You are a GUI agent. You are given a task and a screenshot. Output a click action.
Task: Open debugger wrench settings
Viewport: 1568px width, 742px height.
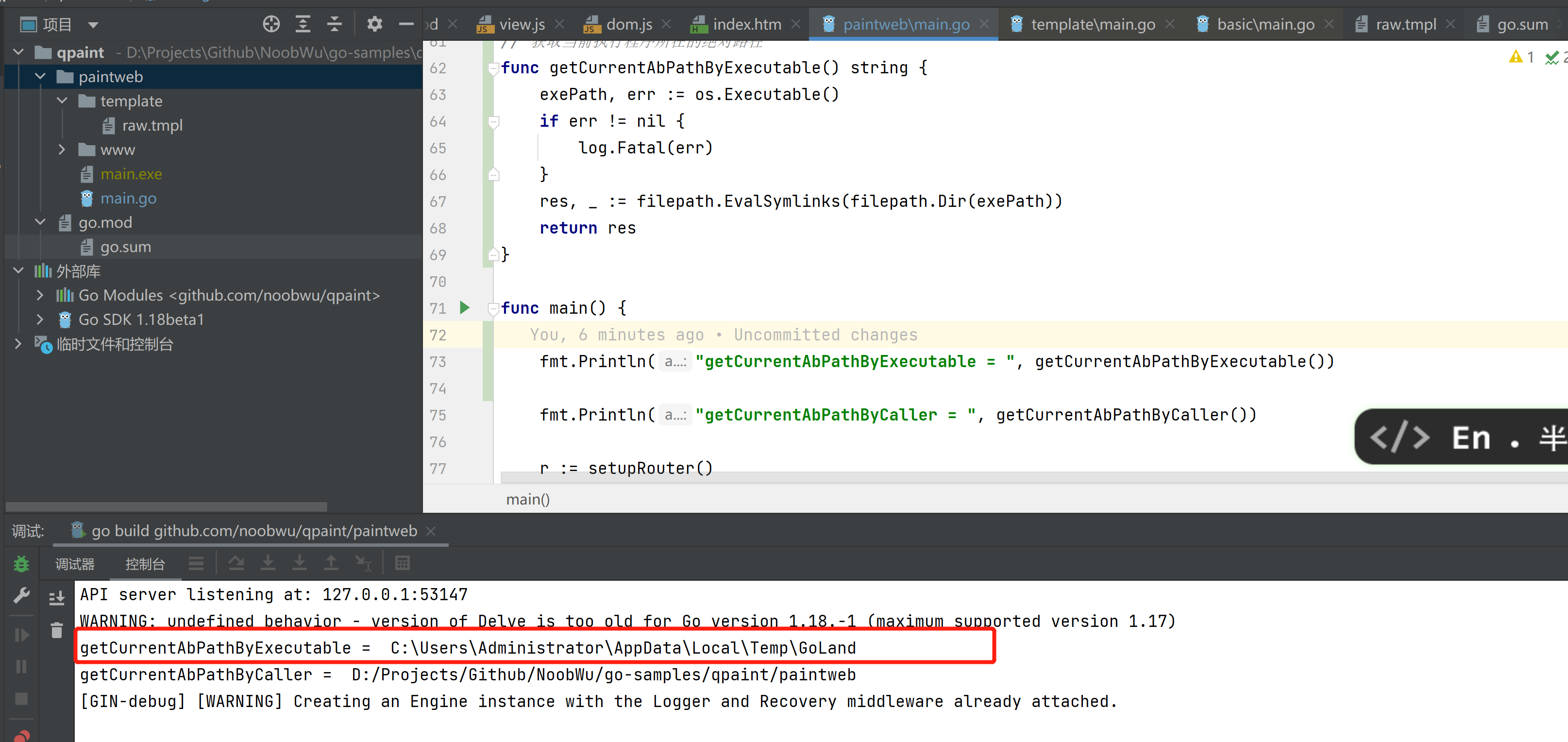(x=21, y=596)
